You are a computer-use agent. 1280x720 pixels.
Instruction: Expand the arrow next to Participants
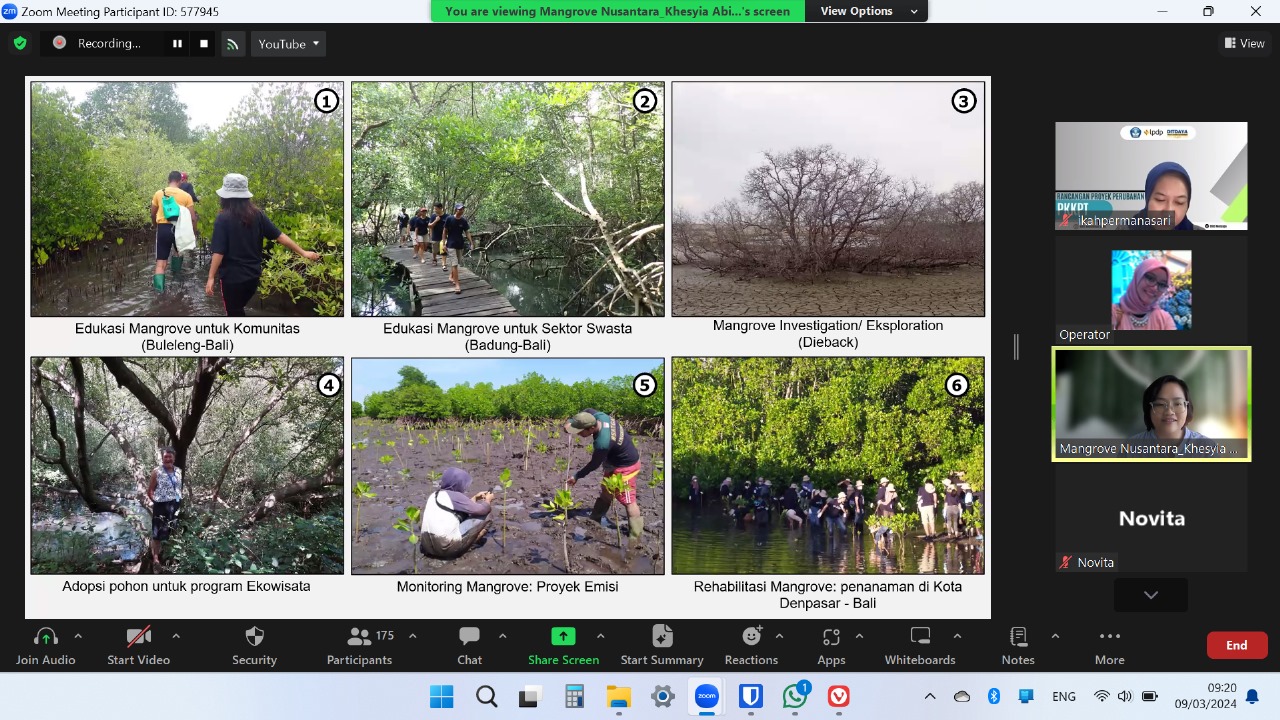tap(412, 636)
